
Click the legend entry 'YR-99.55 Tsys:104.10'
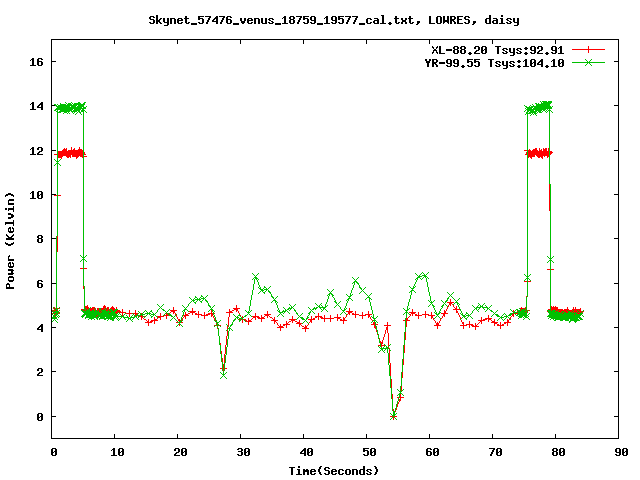(x=494, y=63)
